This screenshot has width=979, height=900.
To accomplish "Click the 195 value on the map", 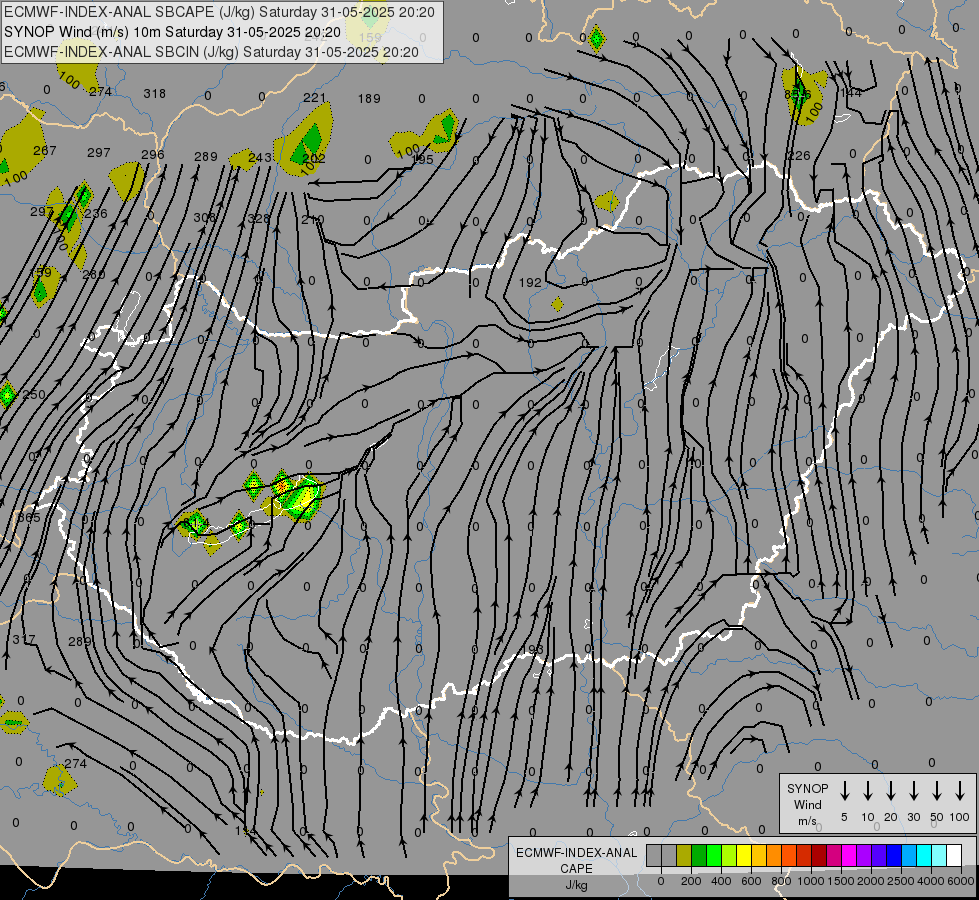I will pyautogui.click(x=423, y=159).
